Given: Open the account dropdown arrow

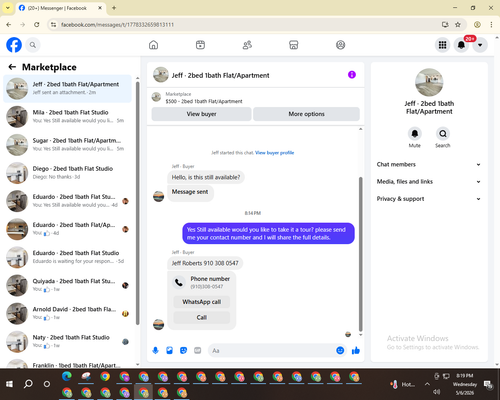Looking at the screenshot, I should coord(480,45).
